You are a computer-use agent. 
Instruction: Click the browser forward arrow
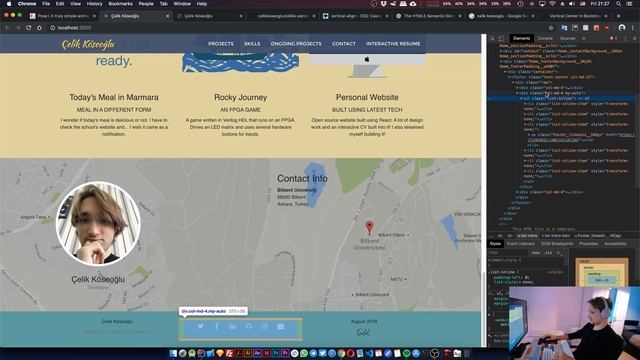click(18, 28)
